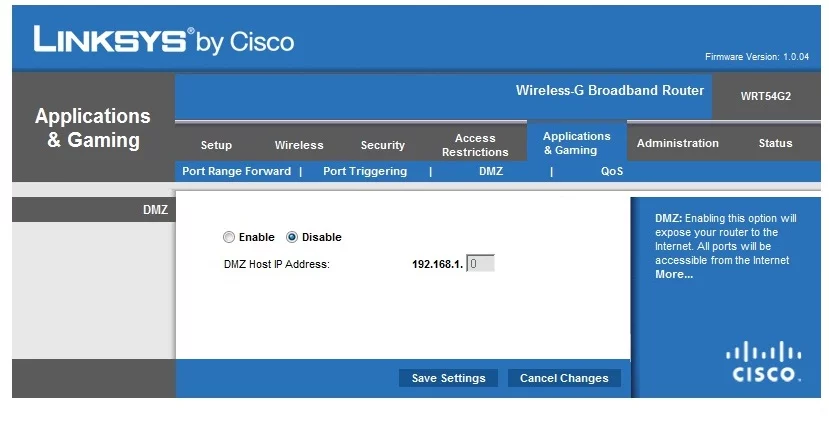Open Port Range Forward subtab

(236, 171)
